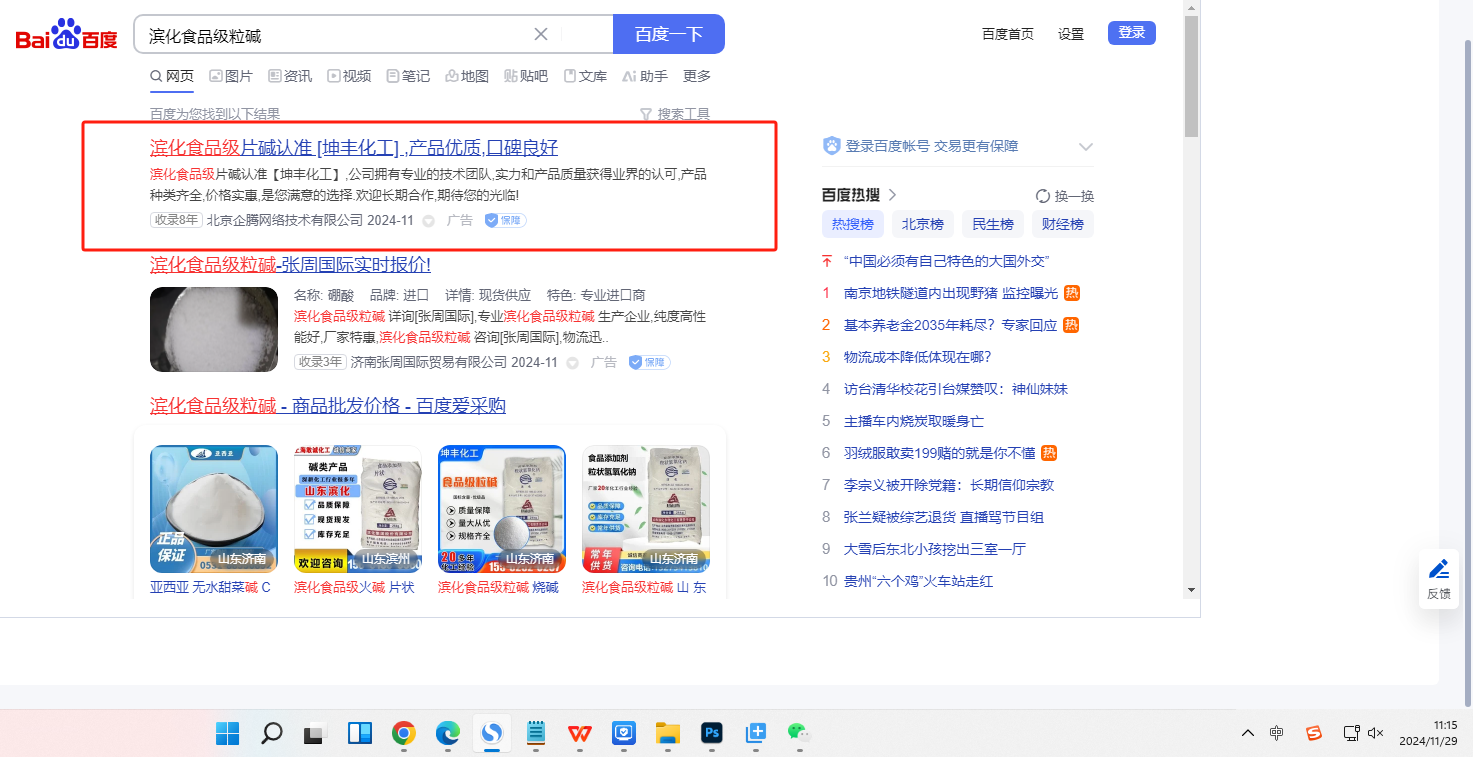Refresh hot searches with 换一换
Screen dimensions: 1473x757
point(1065,196)
